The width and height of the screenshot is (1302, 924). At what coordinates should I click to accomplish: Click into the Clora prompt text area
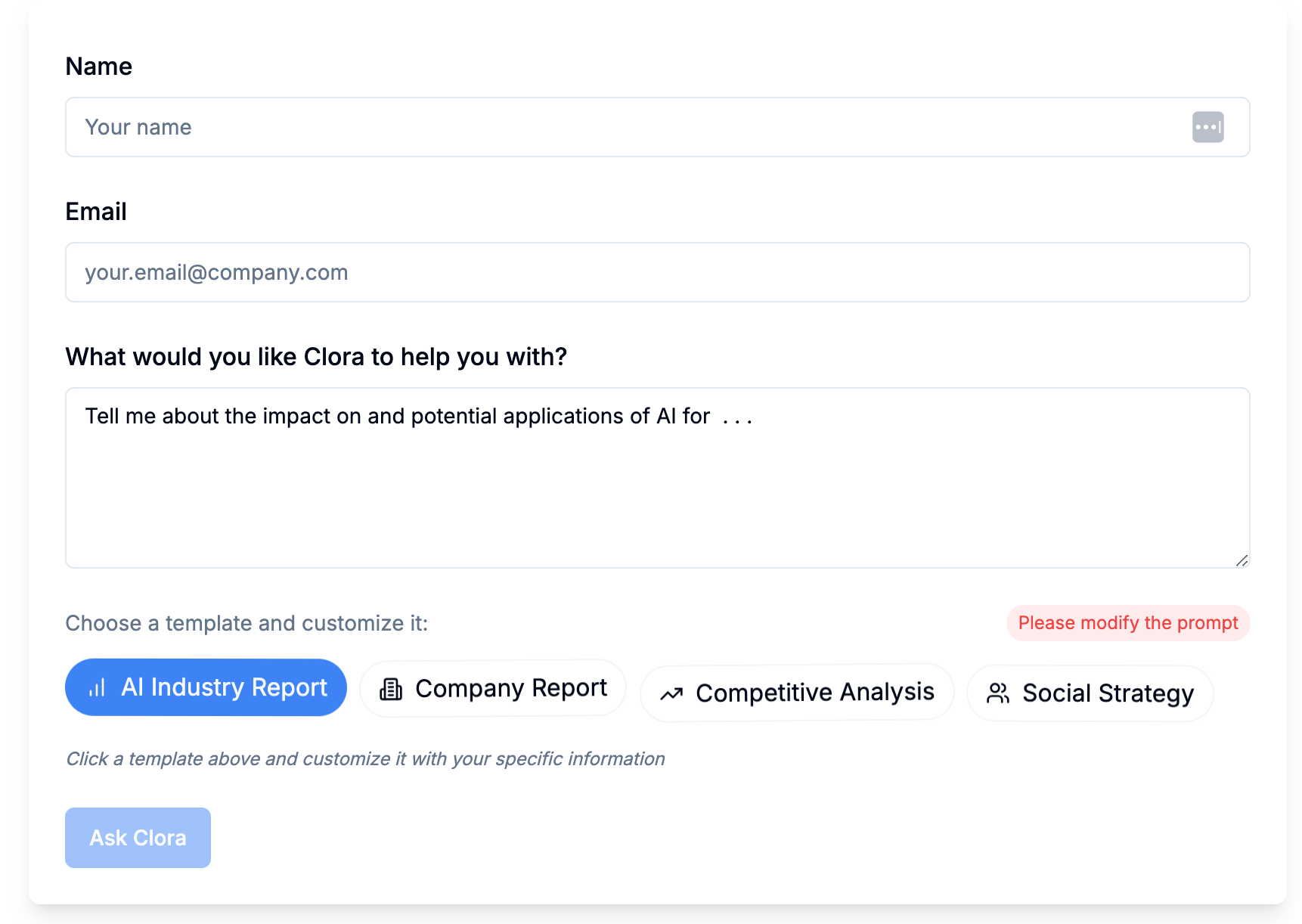click(x=658, y=478)
